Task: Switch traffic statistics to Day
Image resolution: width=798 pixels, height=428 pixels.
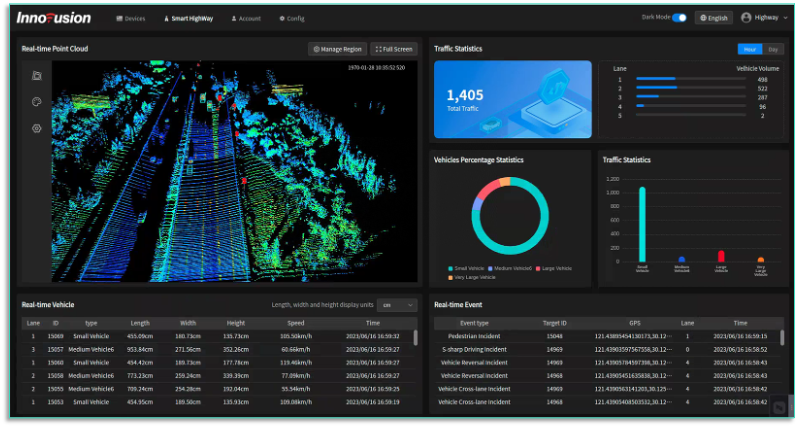Action: [x=773, y=49]
